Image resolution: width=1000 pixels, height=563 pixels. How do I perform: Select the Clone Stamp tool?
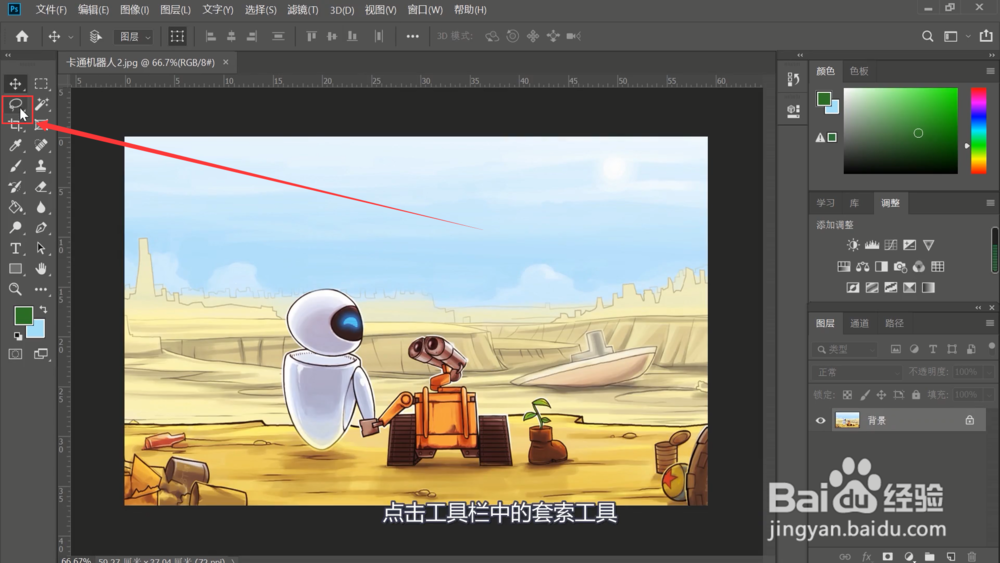[41, 166]
